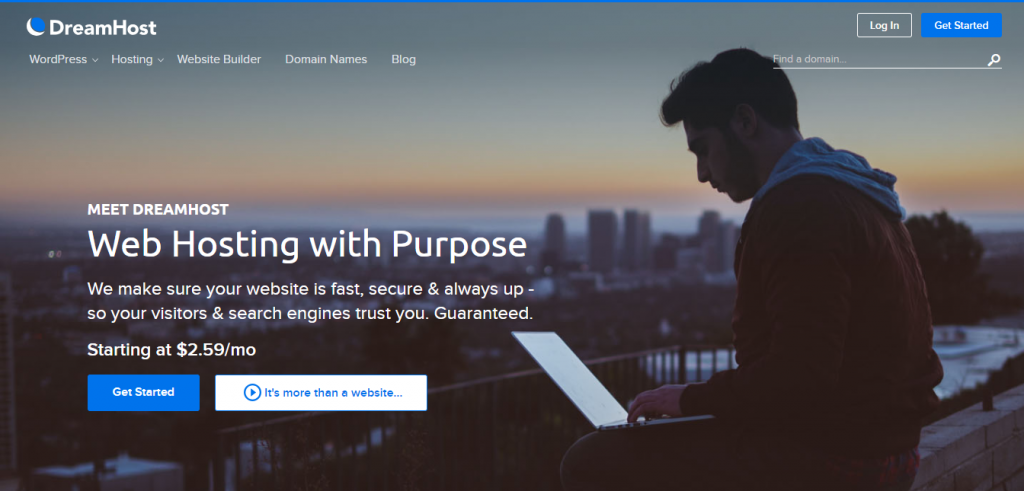Expand the Hosting dropdown chevron
The height and width of the screenshot is (491, 1024).
coord(161,60)
